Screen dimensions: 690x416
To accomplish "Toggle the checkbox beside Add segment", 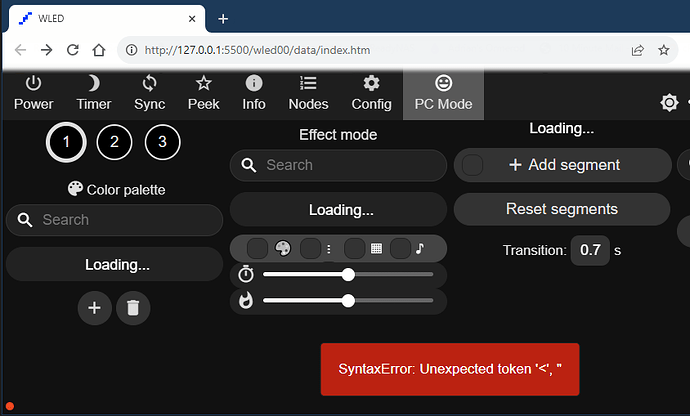I will (473, 165).
